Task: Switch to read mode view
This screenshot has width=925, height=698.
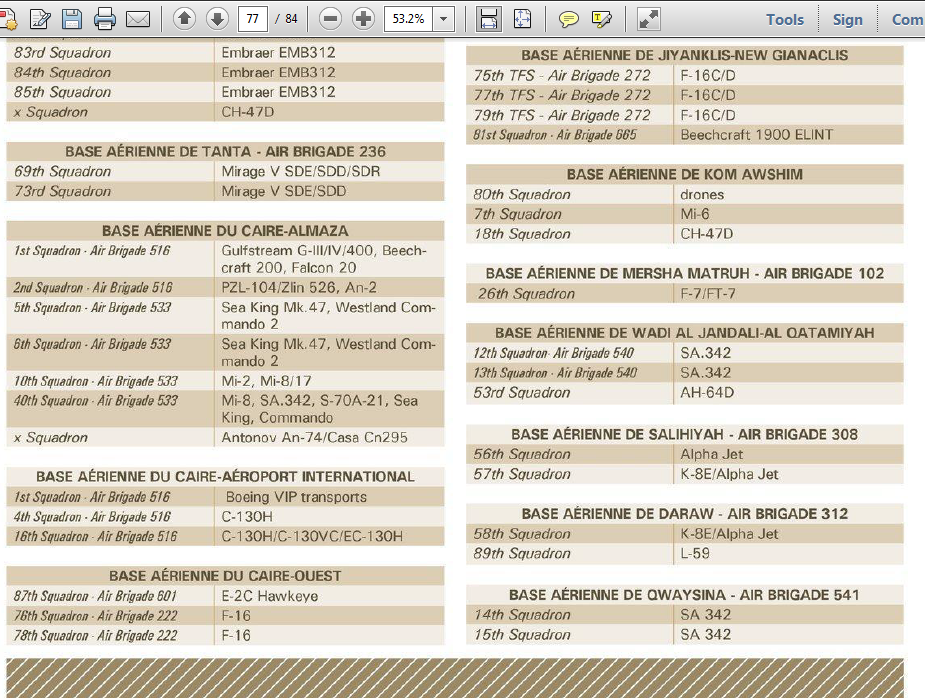Action: click(648, 19)
